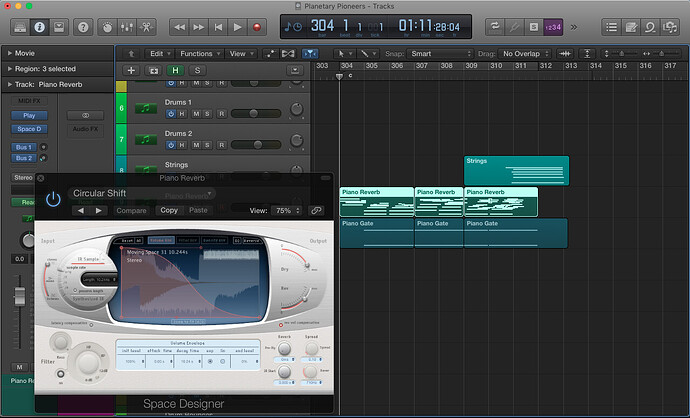Open the Inspector with the info icon
The image size is (690, 418).
40,27
